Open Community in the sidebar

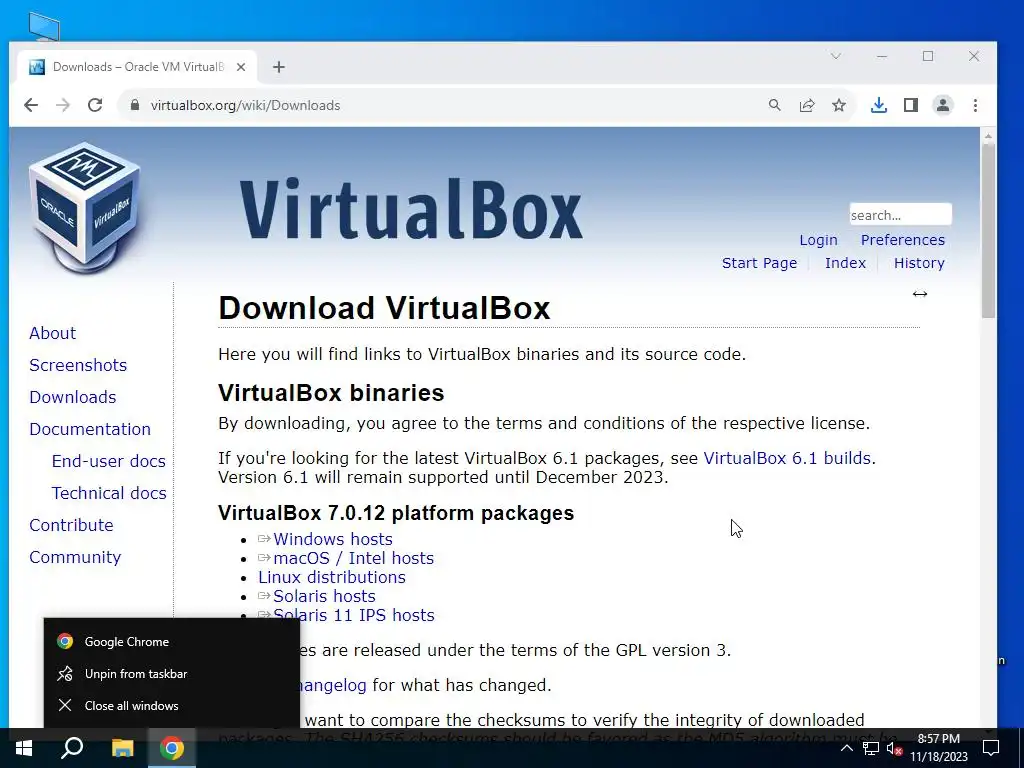point(75,557)
